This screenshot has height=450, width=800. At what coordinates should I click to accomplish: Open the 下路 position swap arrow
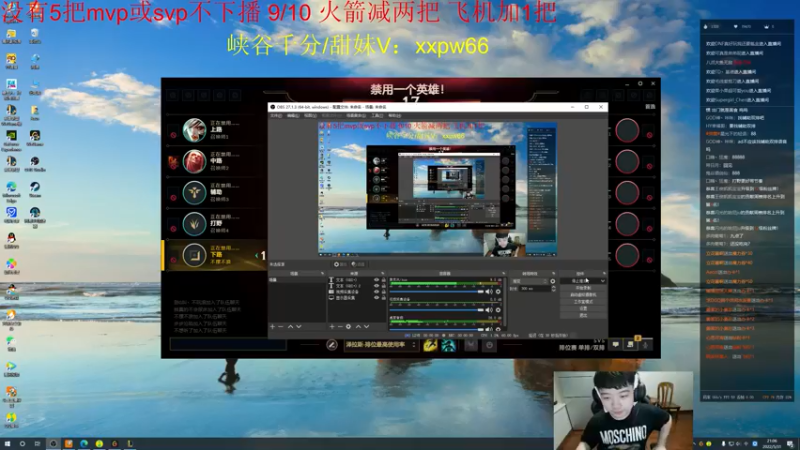[x=256, y=255]
